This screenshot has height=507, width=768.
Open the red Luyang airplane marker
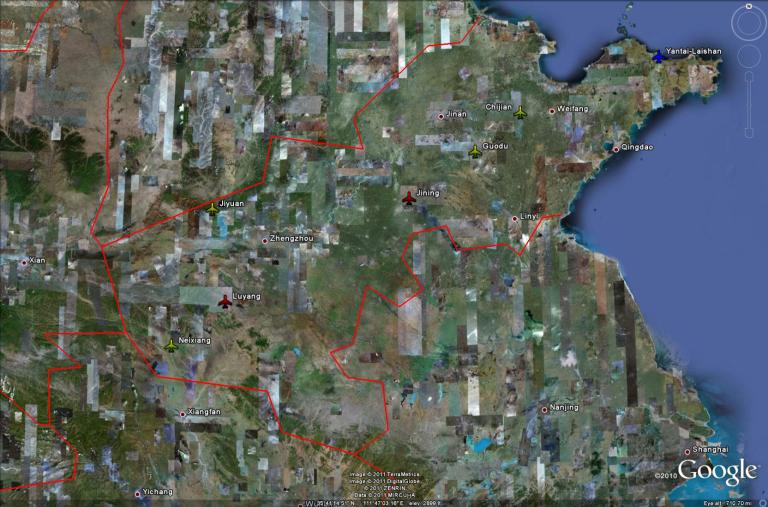click(224, 301)
